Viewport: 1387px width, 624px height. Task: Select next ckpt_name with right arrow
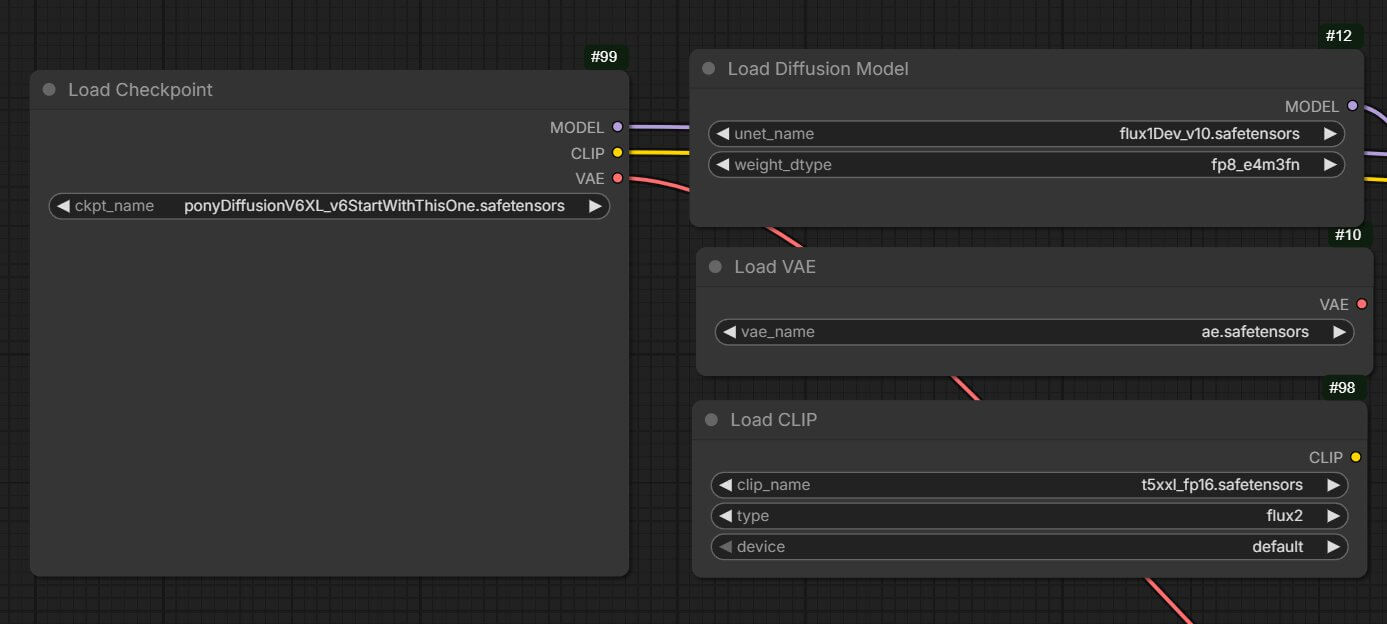tap(595, 206)
